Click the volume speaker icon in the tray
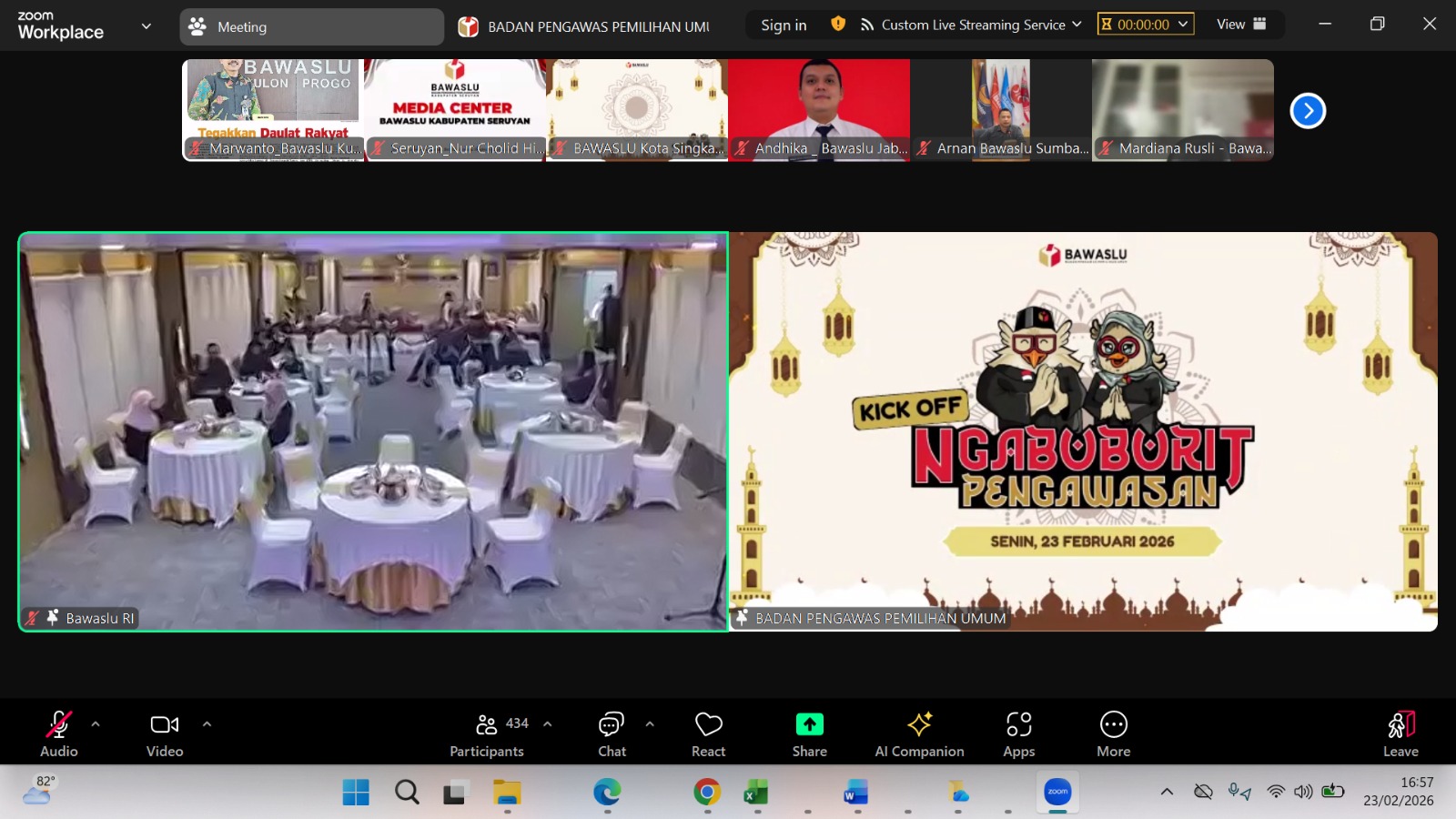Screen dimensions: 1456x819 (x=1304, y=792)
